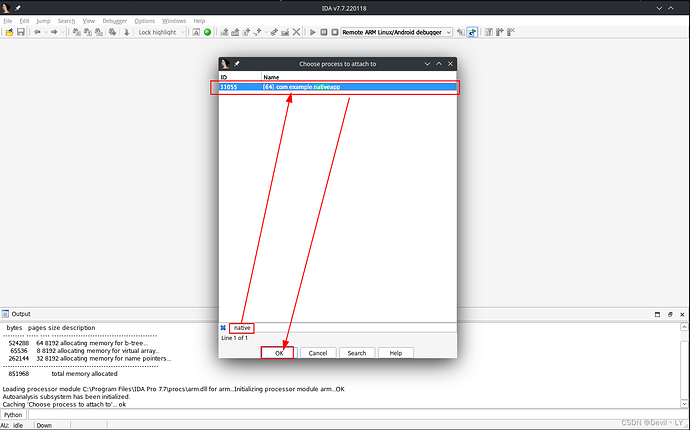Screen dimensions: 690x430
Task: Confirm attach with the OK button
Action: point(279,353)
